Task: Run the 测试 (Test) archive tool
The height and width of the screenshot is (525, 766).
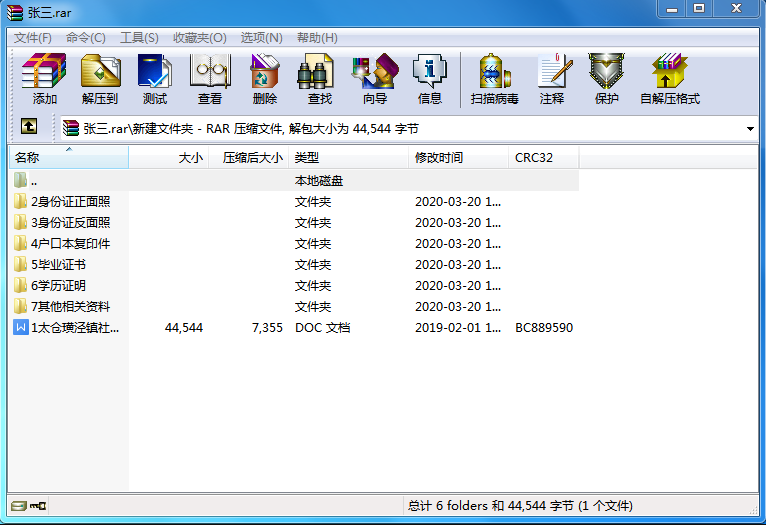Action: pyautogui.click(x=155, y=79)
